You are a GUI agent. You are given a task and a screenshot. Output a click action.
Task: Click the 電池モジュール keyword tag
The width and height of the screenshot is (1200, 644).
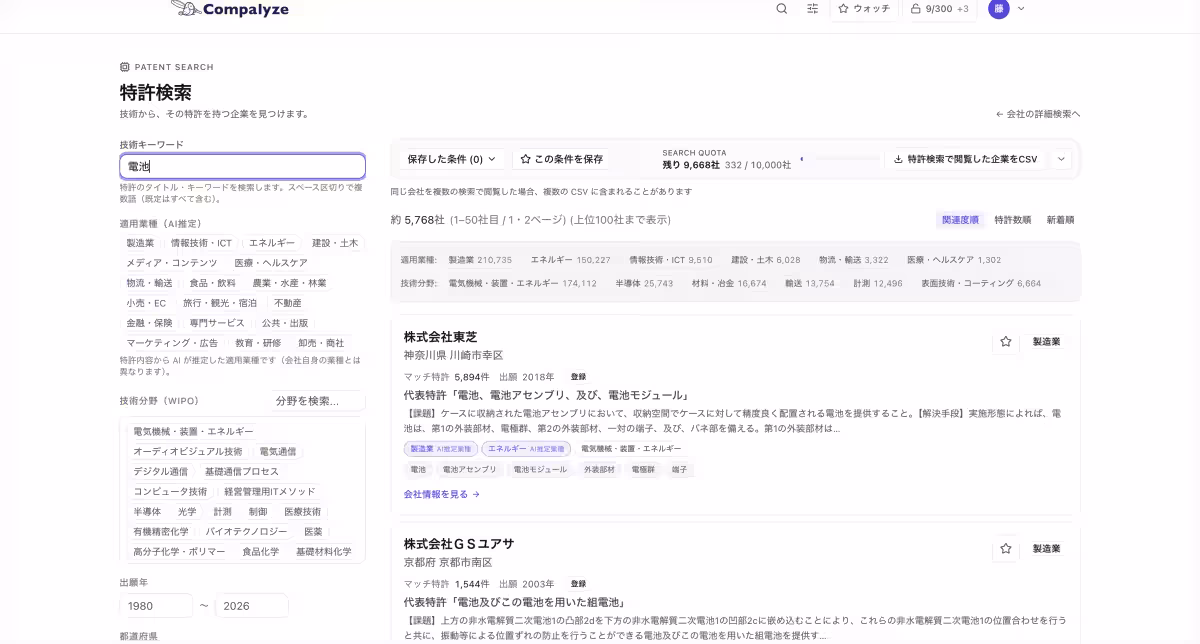540,469
